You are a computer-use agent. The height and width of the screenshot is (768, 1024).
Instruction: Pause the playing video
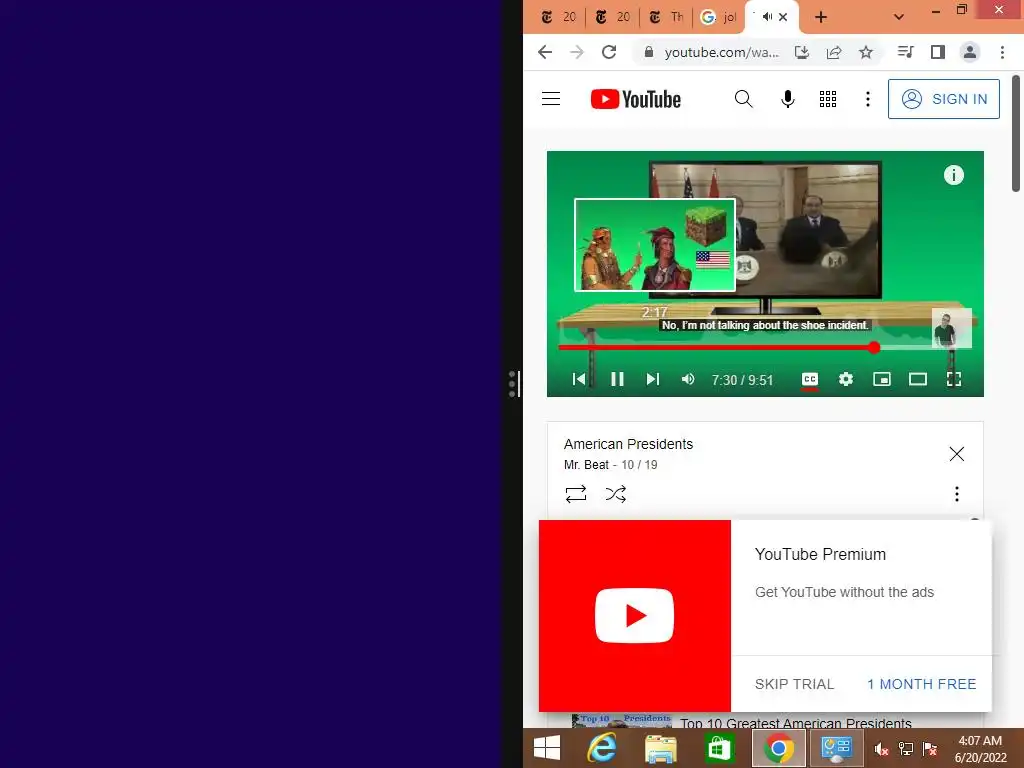click(x=617, y=379)
